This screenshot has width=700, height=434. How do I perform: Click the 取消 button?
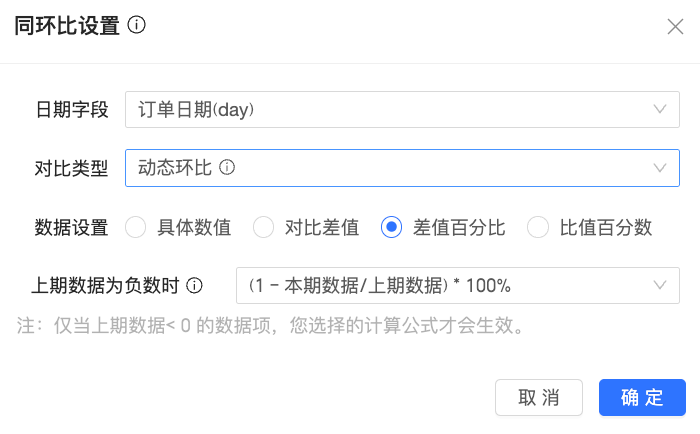point(538,397)
